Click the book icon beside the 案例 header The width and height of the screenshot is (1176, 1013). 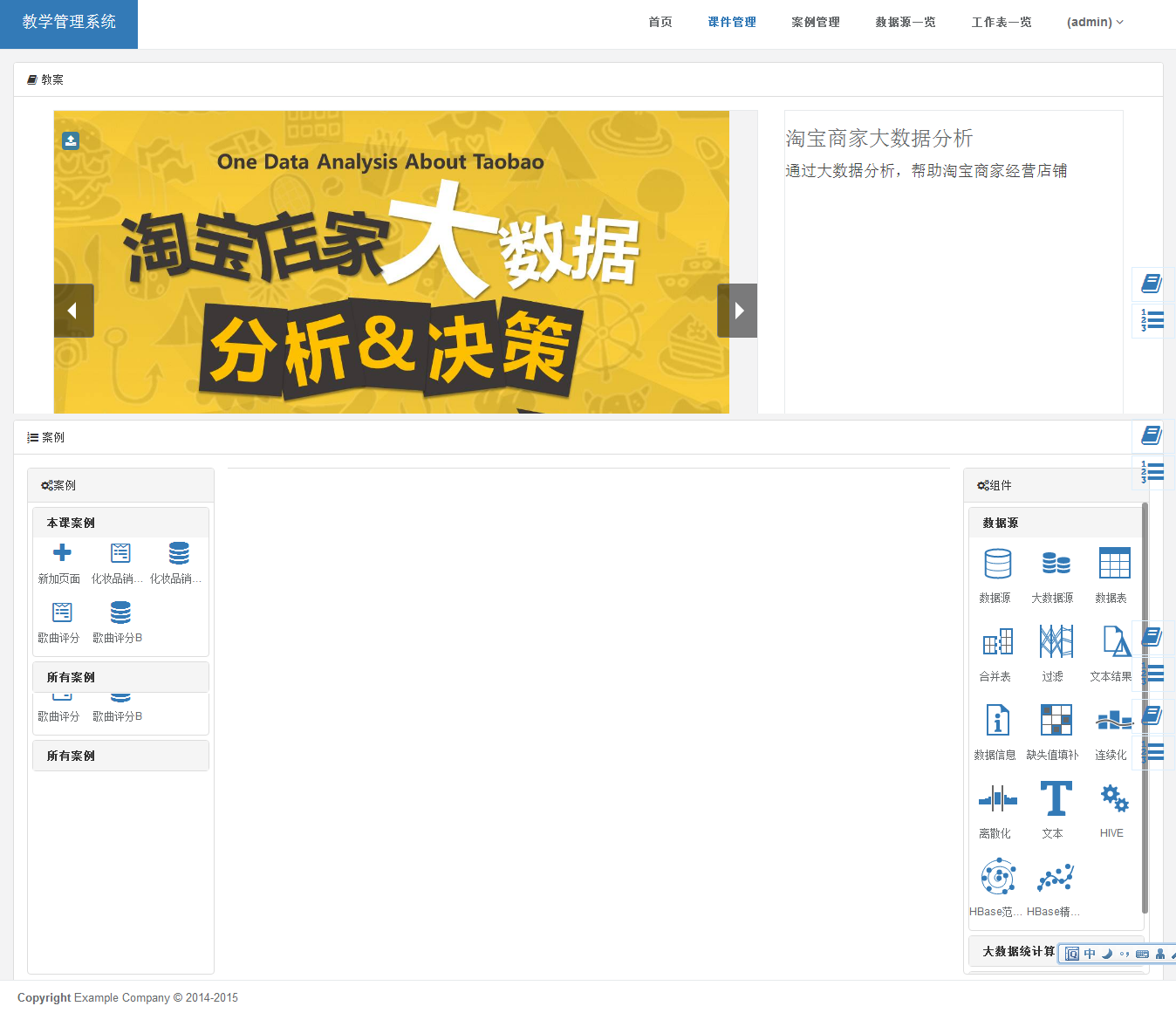coord(1152,435)
